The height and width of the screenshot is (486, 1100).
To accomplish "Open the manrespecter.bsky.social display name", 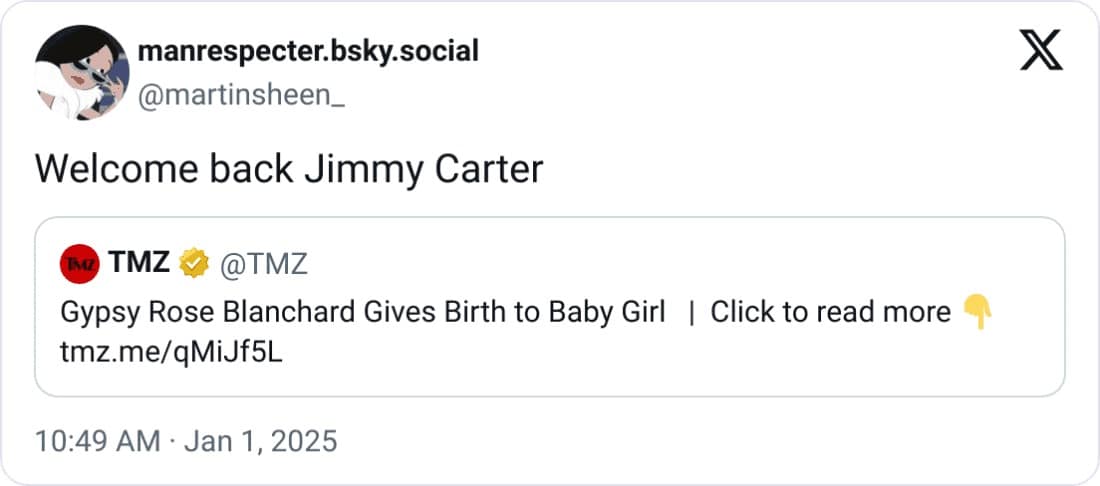I will (x=307, y=50).
